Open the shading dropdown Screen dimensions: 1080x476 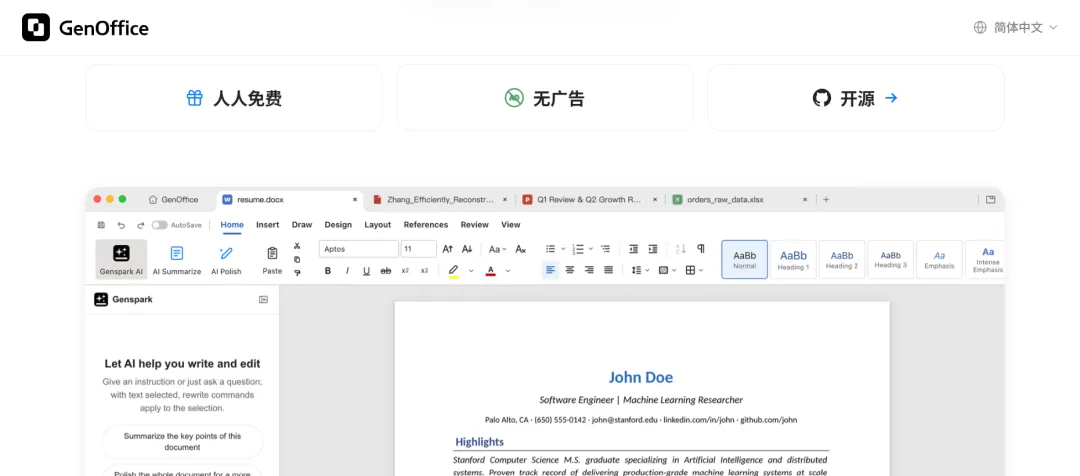point(667,271)
